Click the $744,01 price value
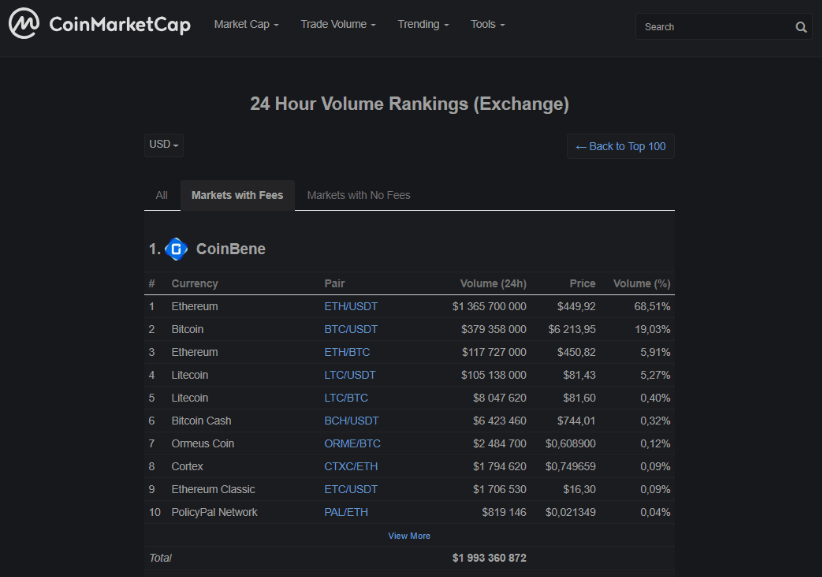The height and width of the screenshot is (577, 822). (576, 421)
